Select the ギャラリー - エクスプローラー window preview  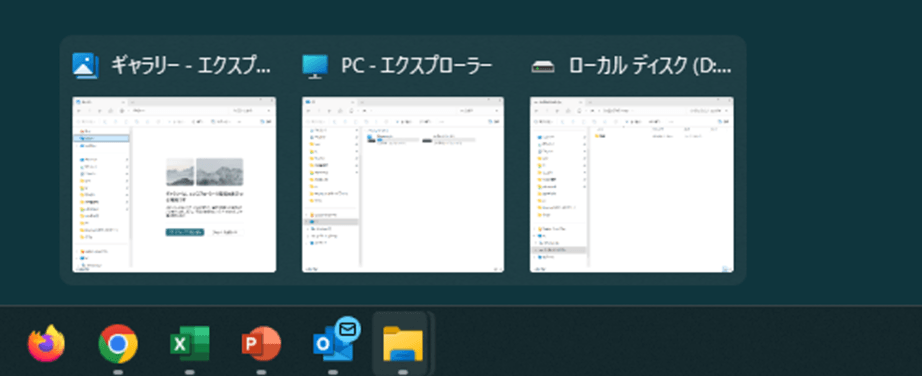(x=174, y=185)
